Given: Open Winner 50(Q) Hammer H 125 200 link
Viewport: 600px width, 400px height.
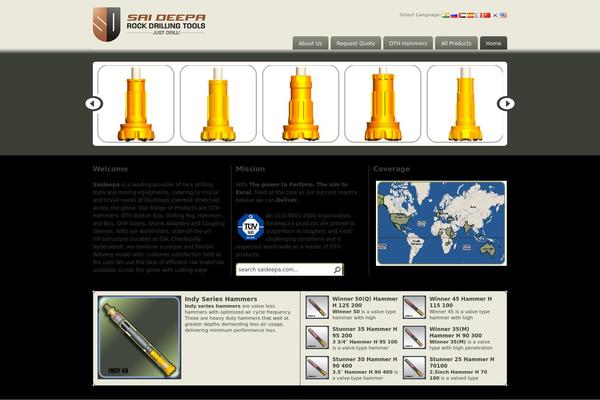Looking at the screenshot, I should click(365, 302).
